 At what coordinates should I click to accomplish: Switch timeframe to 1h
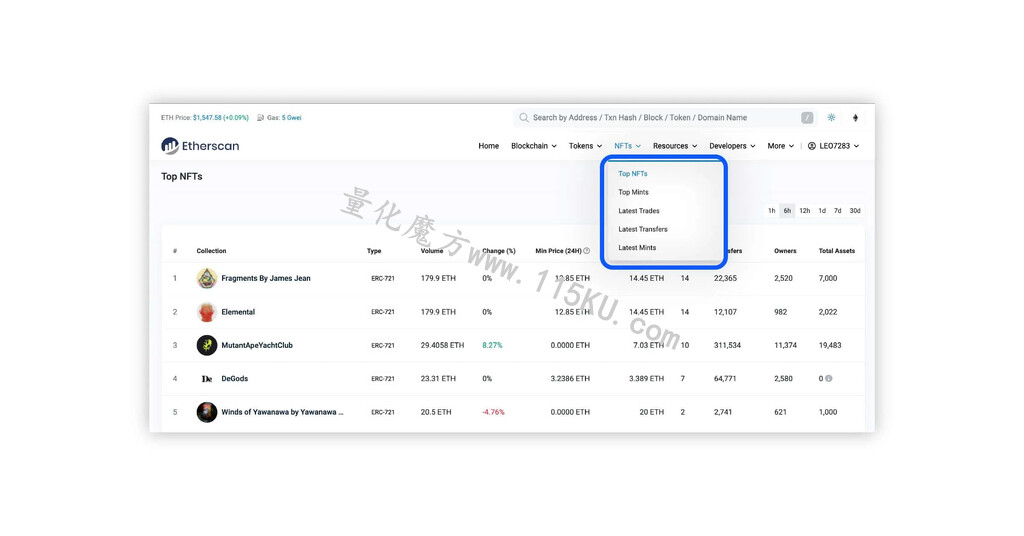(x=771, y=211)
